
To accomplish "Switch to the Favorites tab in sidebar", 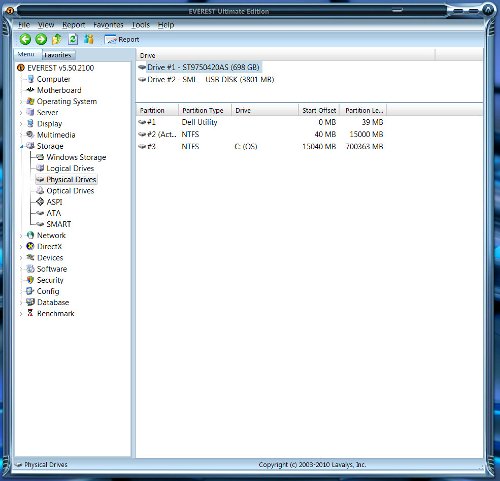I will coord(58,55).
